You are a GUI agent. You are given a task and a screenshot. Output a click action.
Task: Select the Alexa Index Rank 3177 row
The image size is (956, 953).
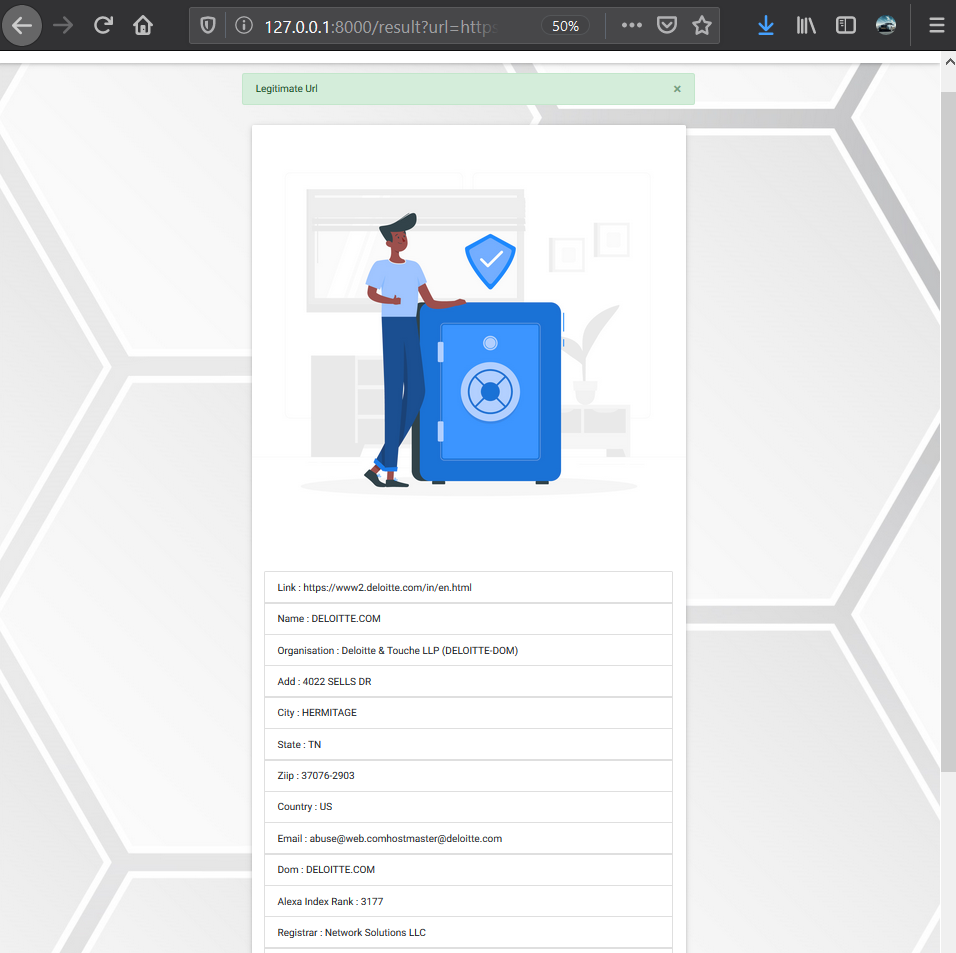coord(468,901)
